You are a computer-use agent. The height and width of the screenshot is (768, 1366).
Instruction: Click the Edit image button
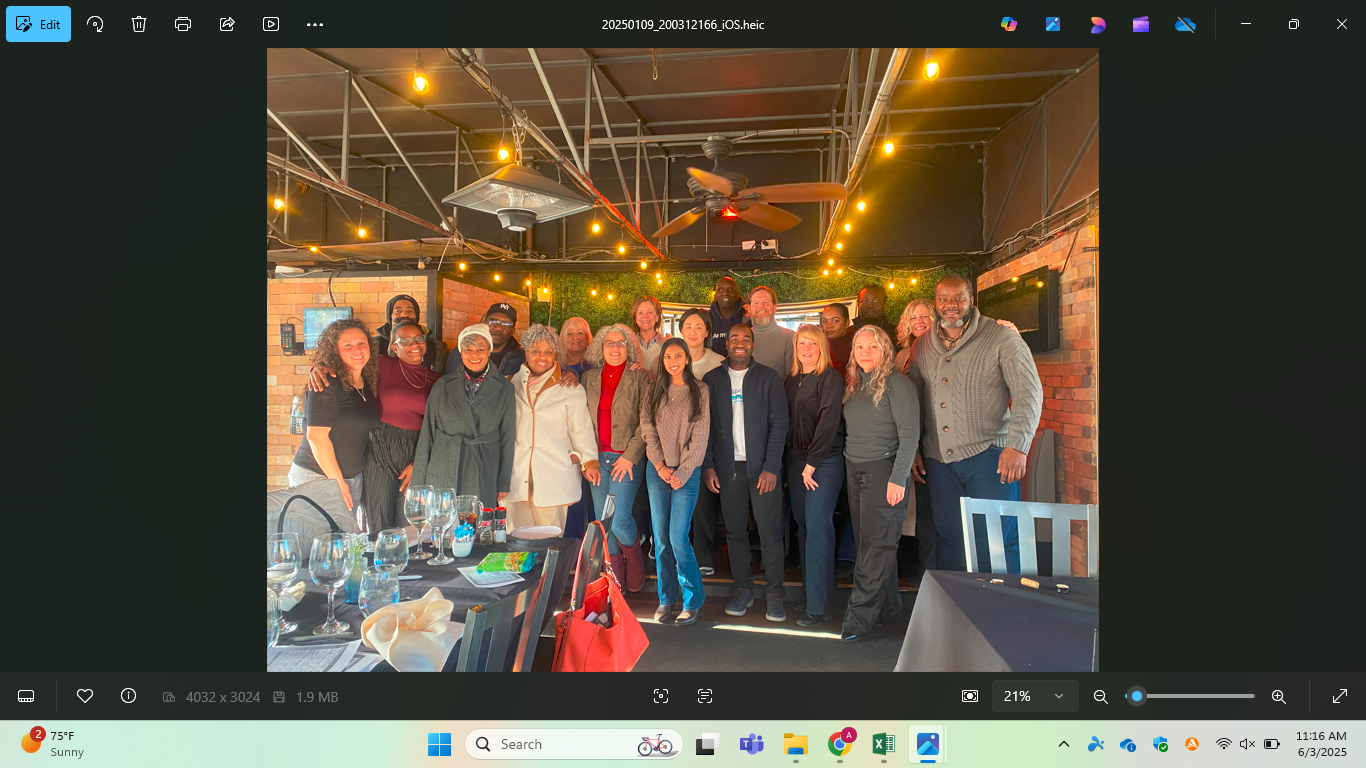click(39, 24)
